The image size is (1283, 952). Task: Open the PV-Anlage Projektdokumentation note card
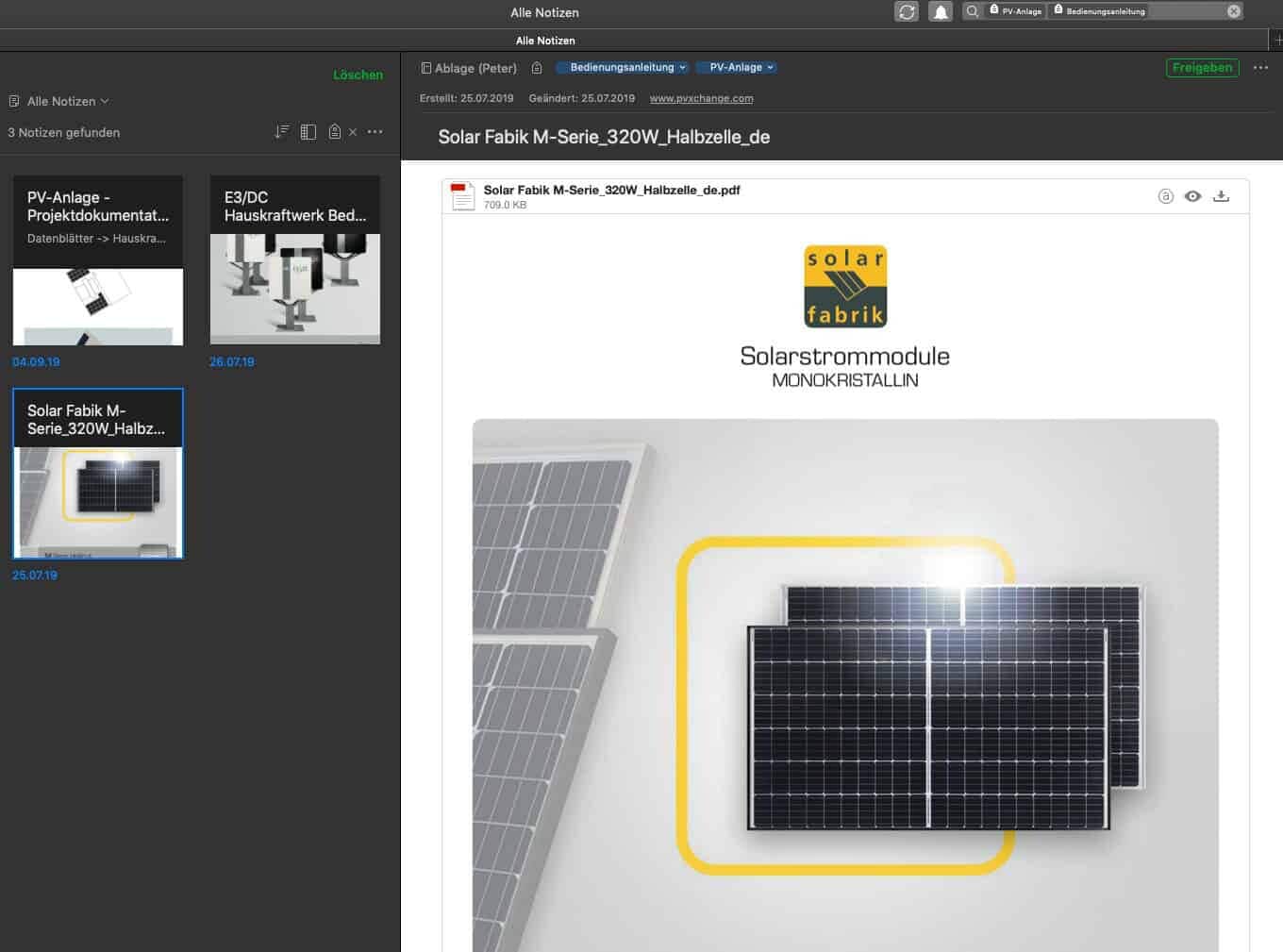[x=98, y=259]
